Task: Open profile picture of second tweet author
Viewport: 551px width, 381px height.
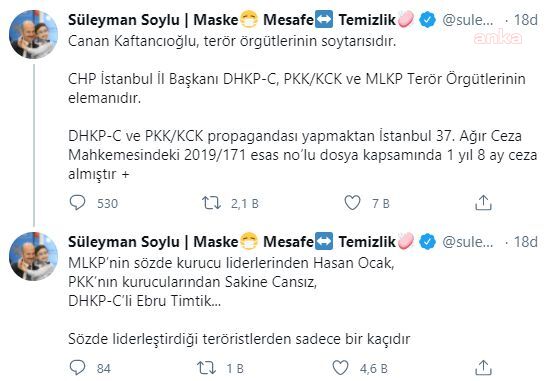Action: pyautogui.click(x=33, y=256)
